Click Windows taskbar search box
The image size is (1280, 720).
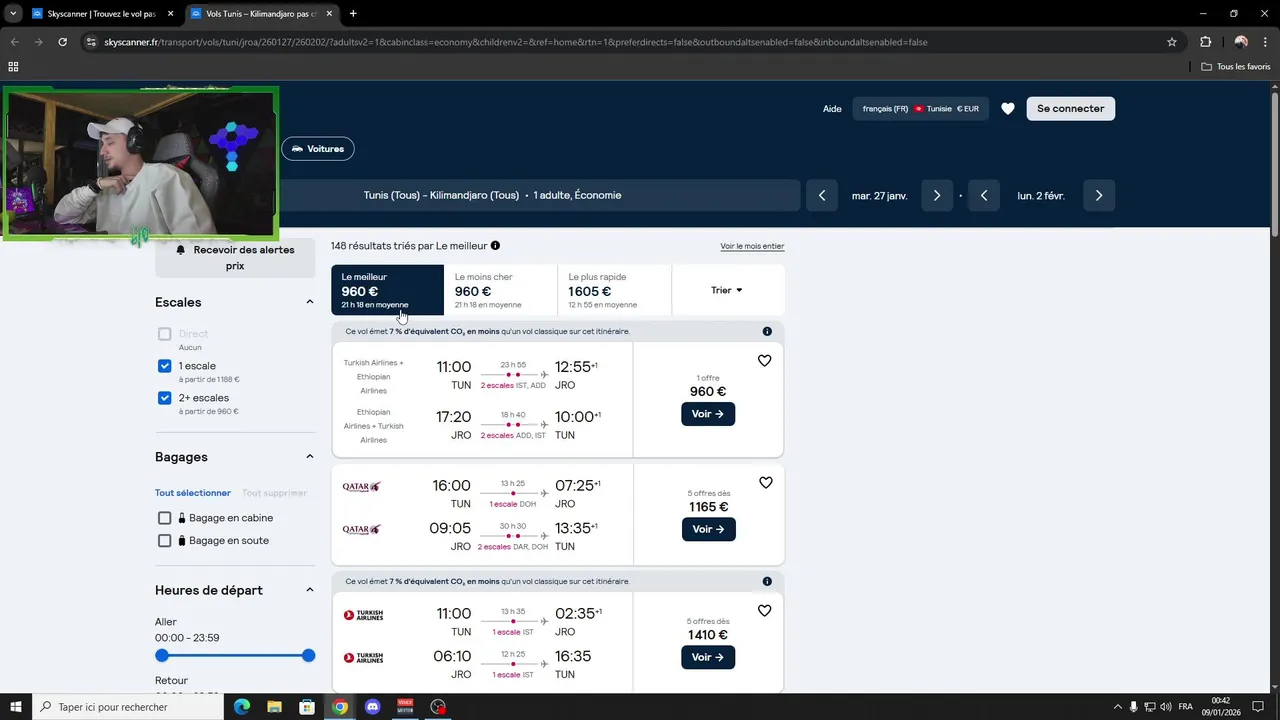click(128, 707)
